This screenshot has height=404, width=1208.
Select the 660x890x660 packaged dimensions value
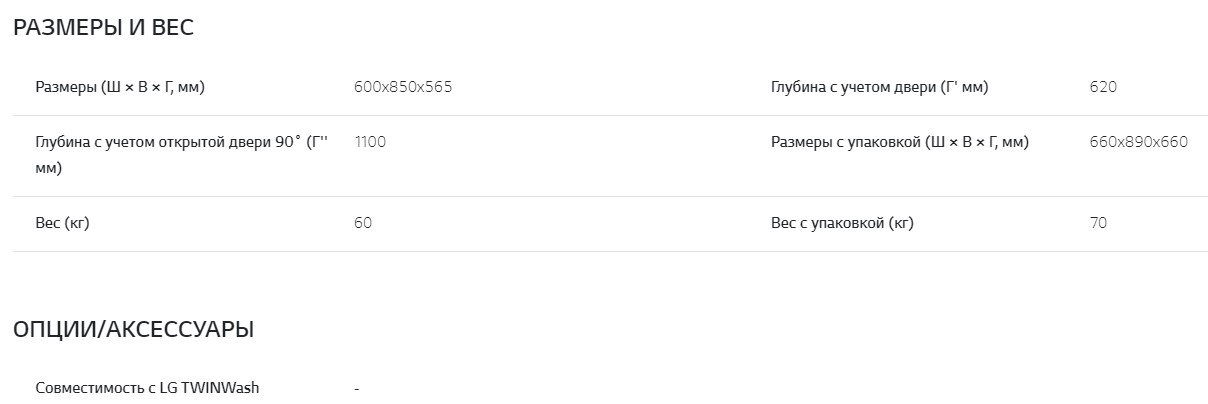[1138, 142]
